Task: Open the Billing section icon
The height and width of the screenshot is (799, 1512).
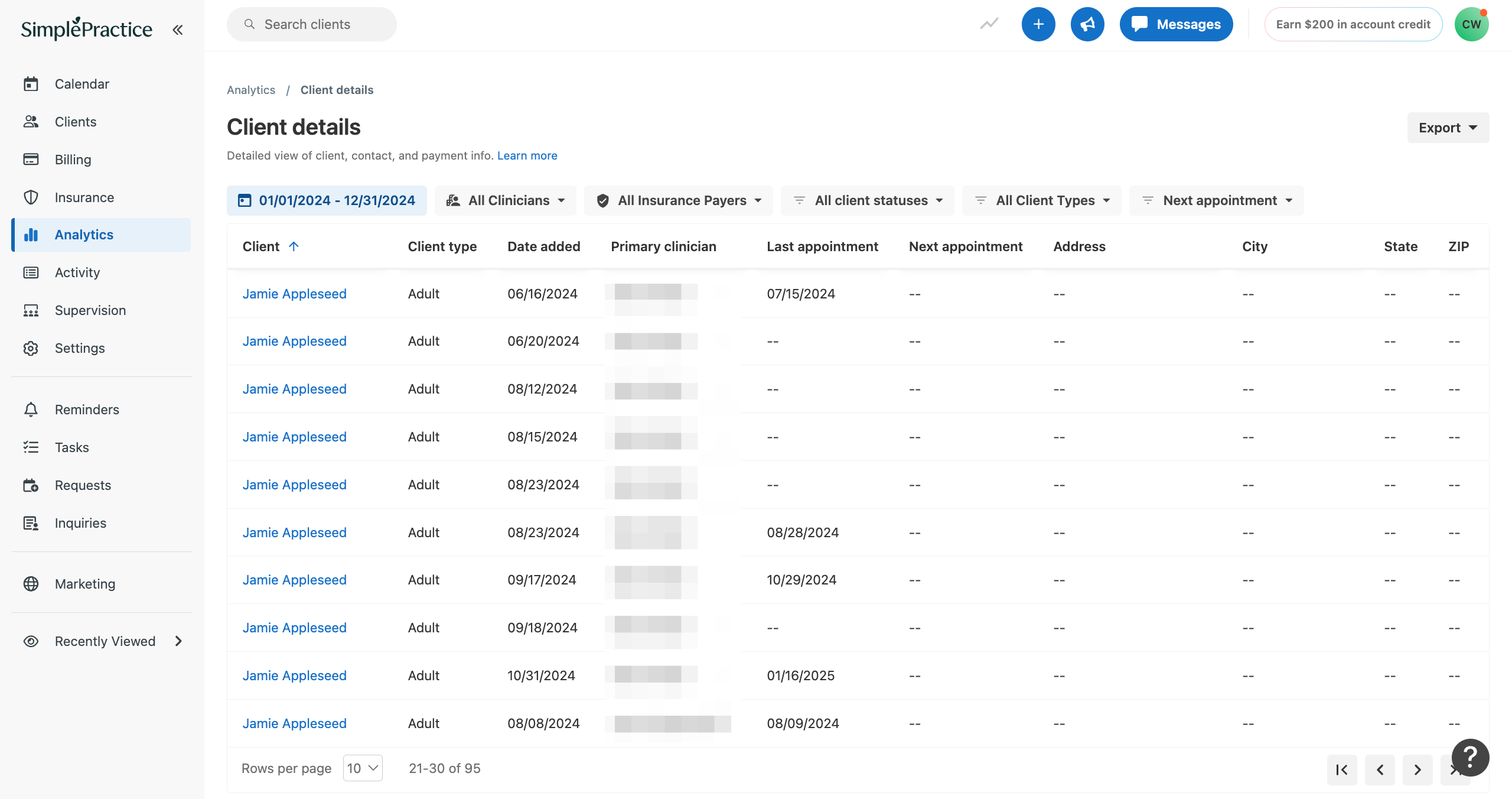Action: coord(31,159)
